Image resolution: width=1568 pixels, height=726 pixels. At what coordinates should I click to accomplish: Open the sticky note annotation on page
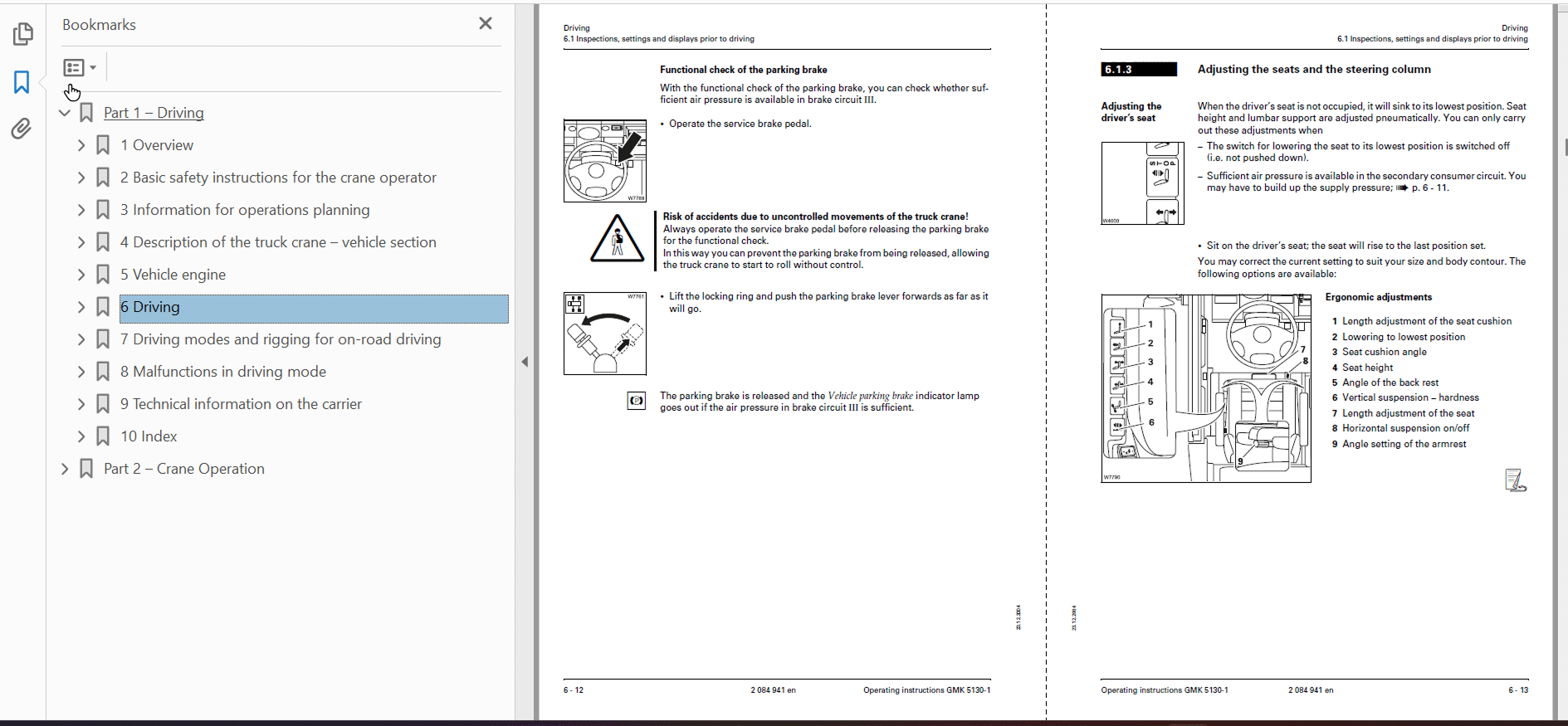click(x=1516, y=480)
